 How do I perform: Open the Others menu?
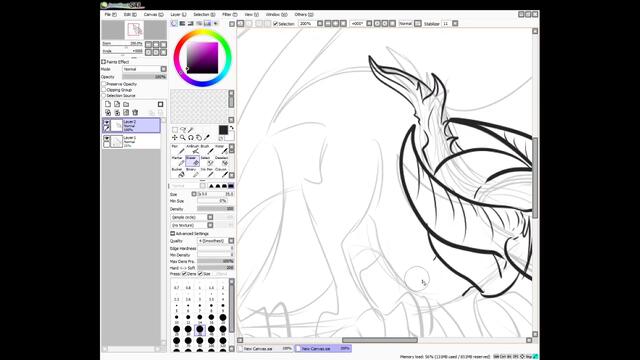click(304, 14)
